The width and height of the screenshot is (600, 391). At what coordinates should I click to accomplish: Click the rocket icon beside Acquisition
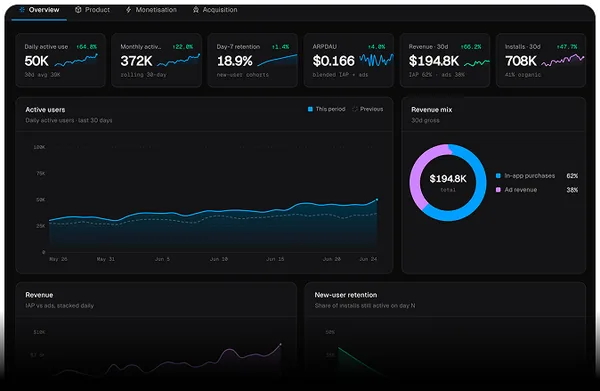point(196,10)
